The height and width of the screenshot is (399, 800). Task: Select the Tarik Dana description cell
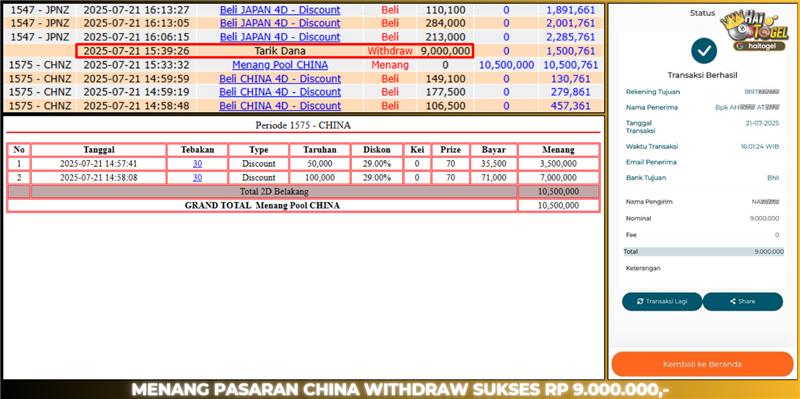coord(280,51)
